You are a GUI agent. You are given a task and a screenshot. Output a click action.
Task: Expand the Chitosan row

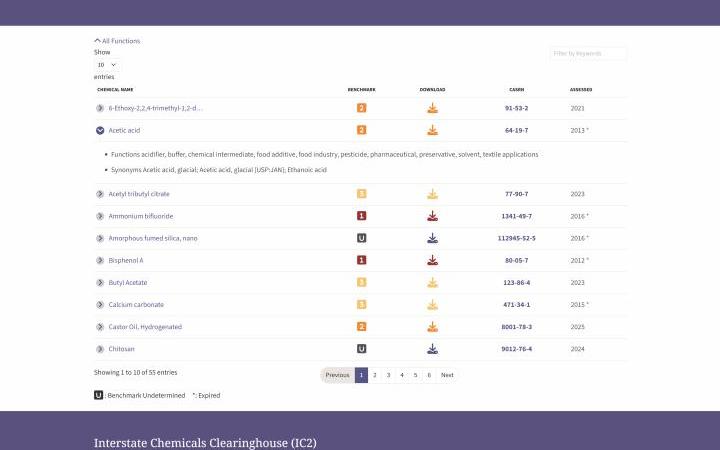[x=100, y=349]
